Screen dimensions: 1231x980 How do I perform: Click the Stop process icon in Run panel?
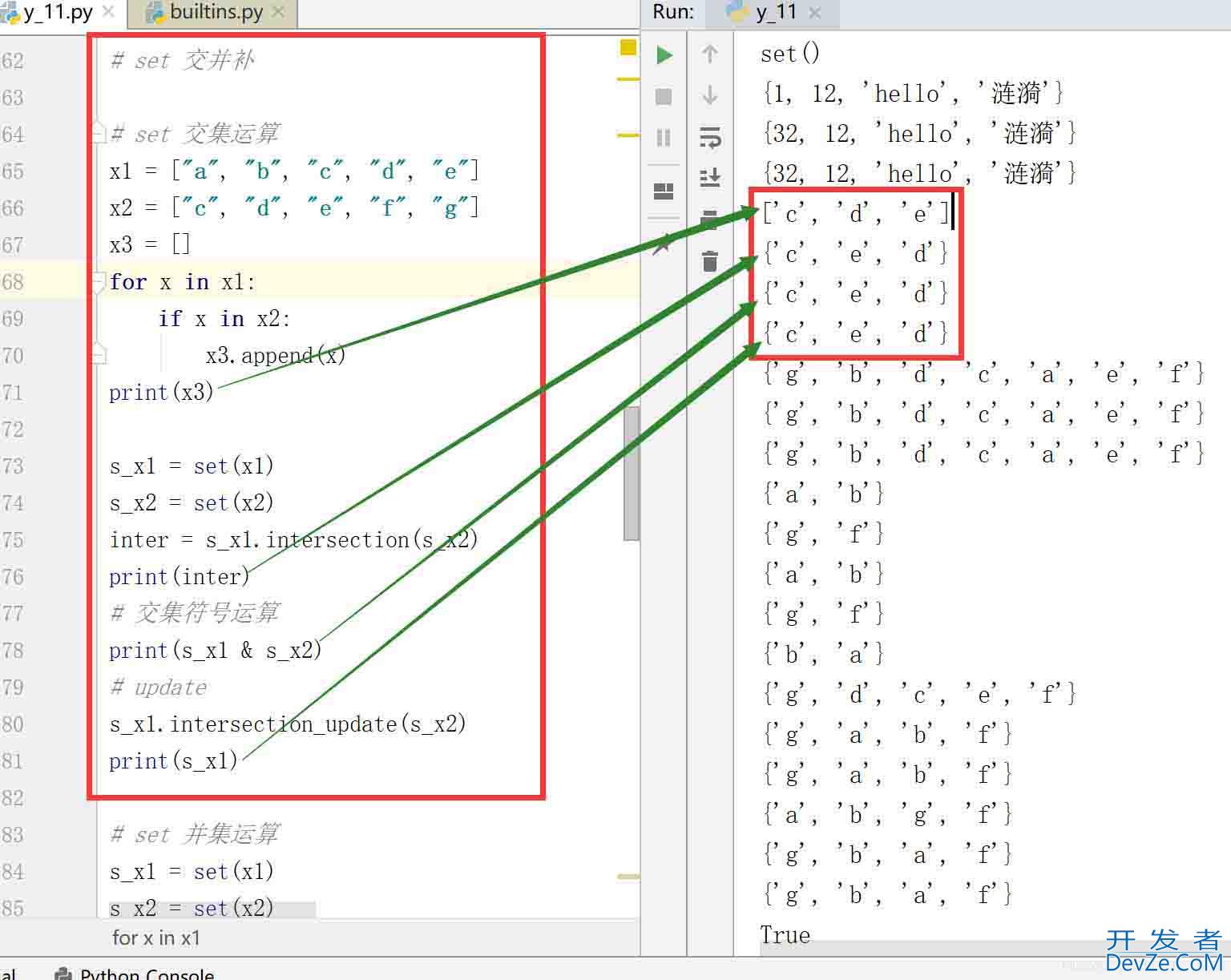click(x=664, y=97)
